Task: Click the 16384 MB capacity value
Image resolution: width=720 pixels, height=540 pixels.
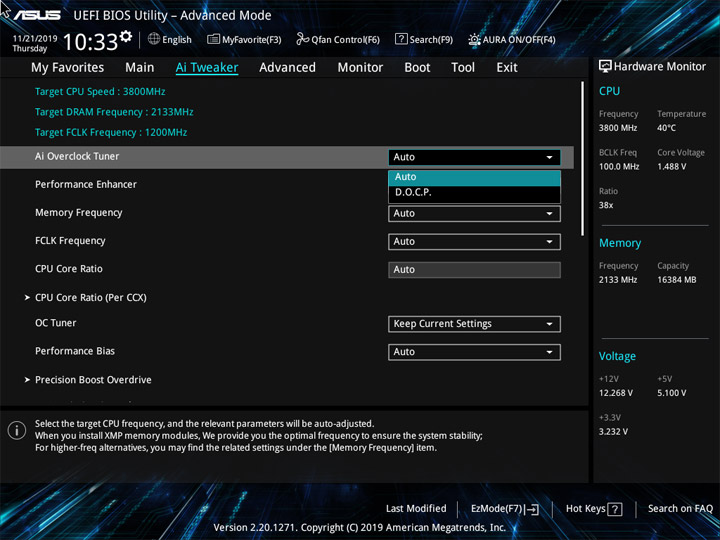Action: (x=677, y=280)
